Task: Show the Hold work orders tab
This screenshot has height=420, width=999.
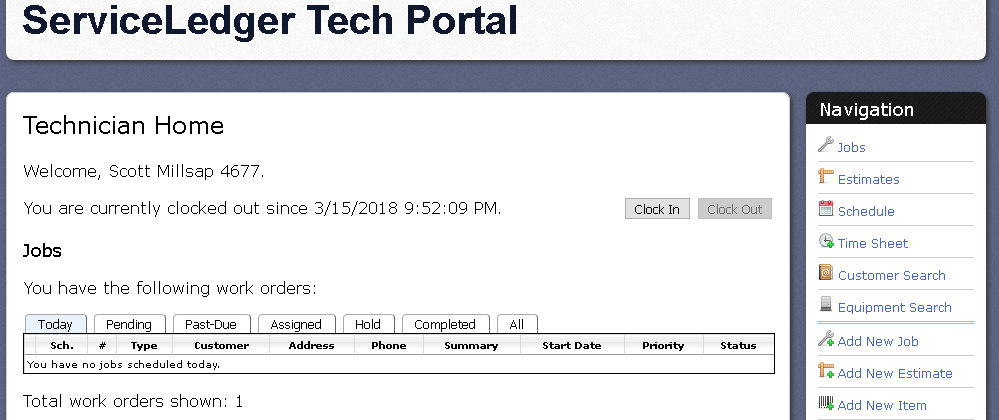Action: 368,324
